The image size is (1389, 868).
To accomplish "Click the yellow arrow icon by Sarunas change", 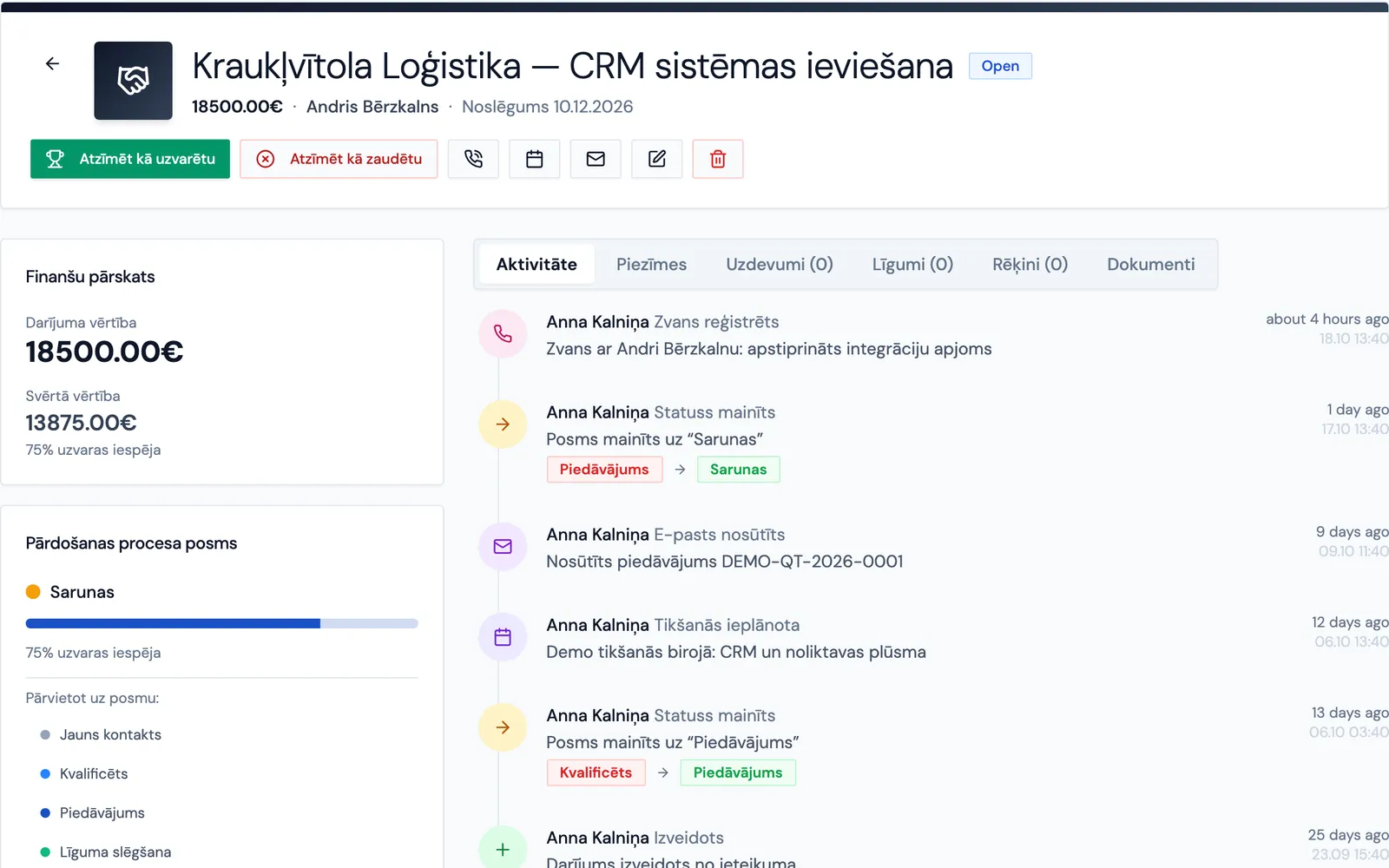I will pos(503,424).
